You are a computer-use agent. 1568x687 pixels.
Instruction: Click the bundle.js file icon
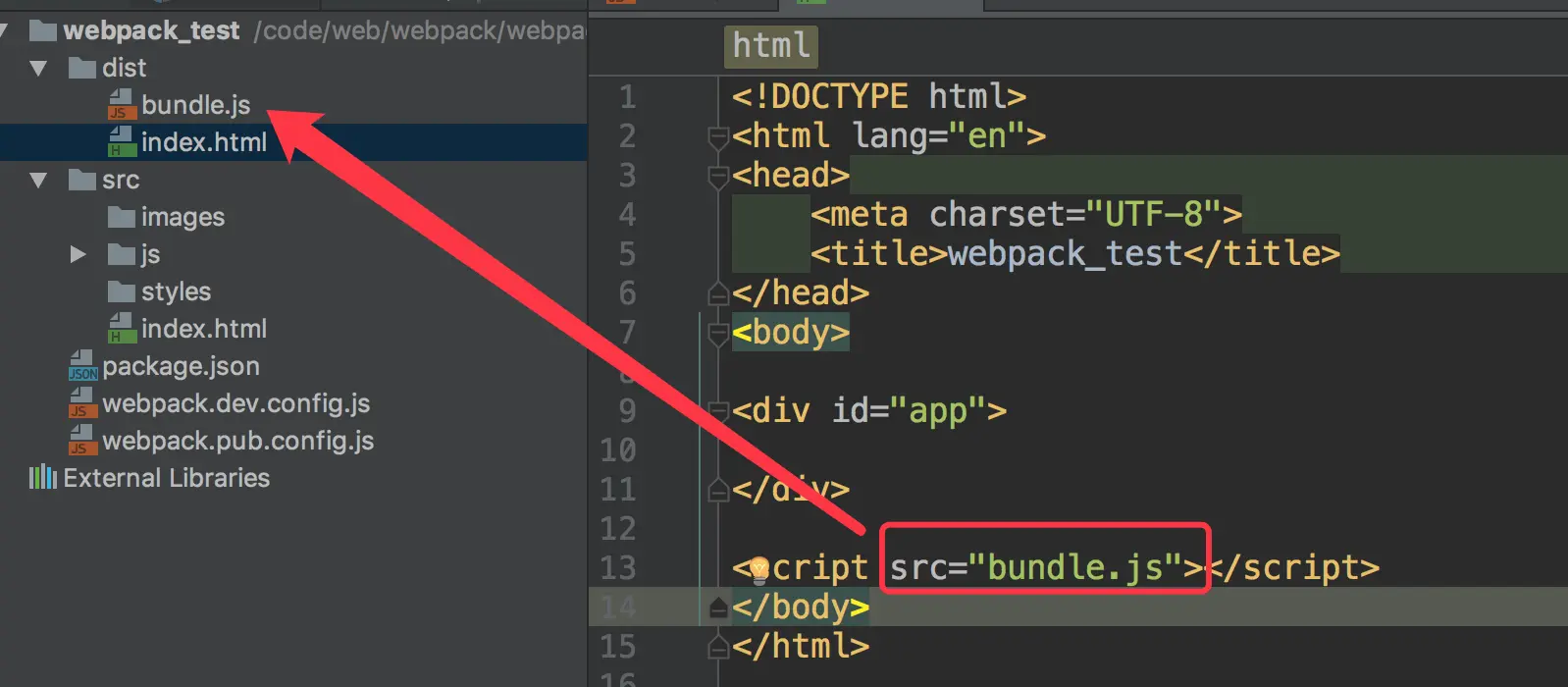coord(122,104)
